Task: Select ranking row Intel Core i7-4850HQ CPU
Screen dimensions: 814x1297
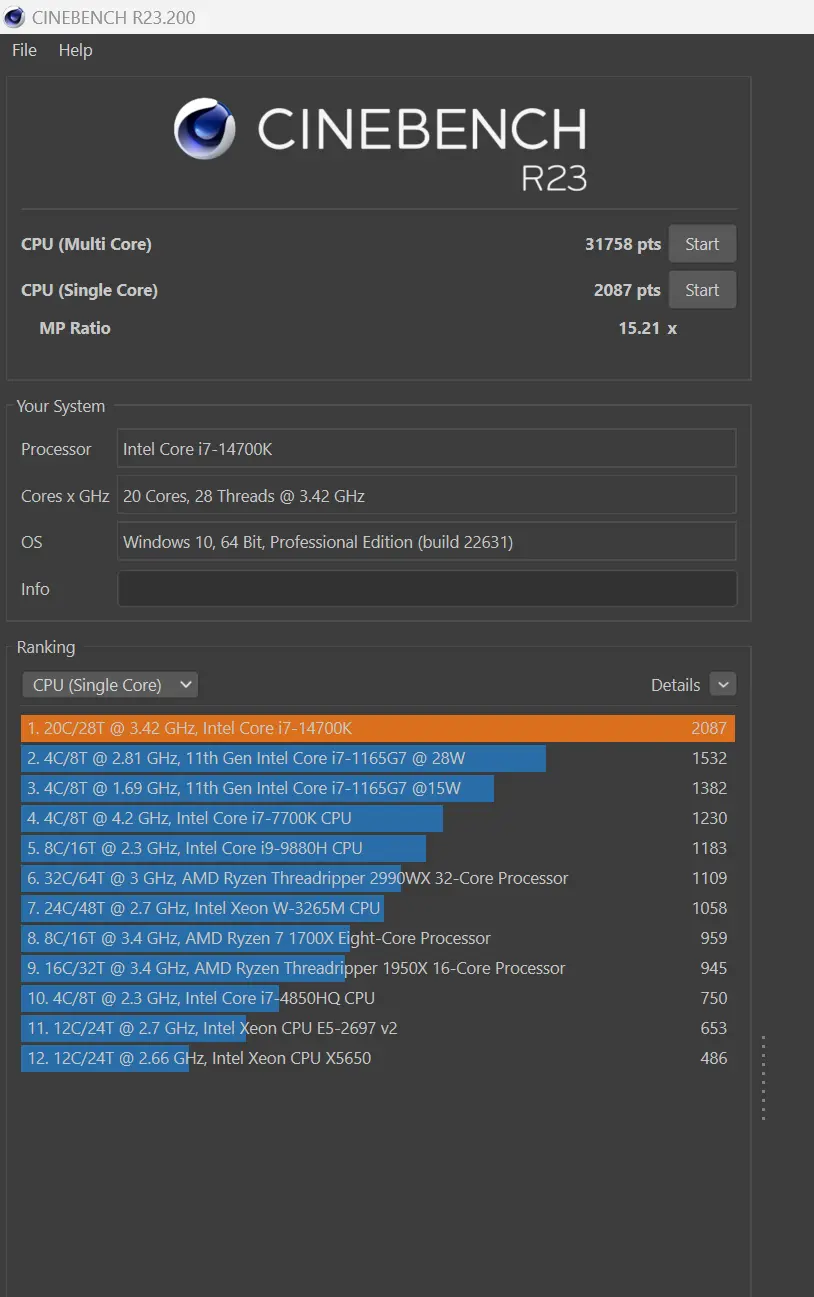Action: coord(378,998)
